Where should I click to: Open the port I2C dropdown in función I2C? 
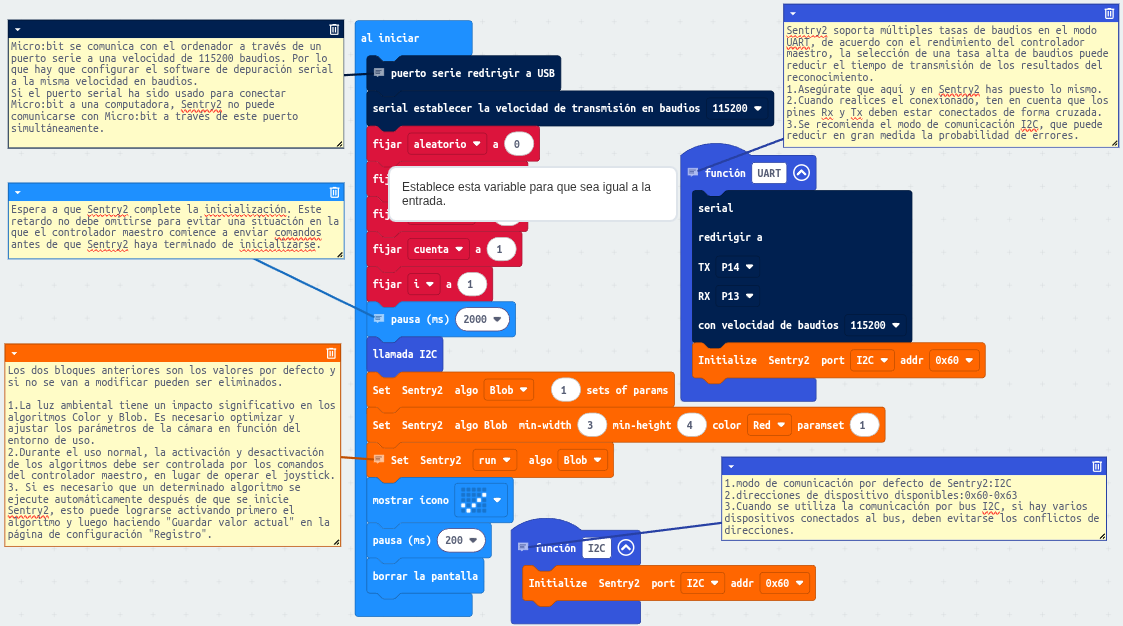click(x=703, y=583)
